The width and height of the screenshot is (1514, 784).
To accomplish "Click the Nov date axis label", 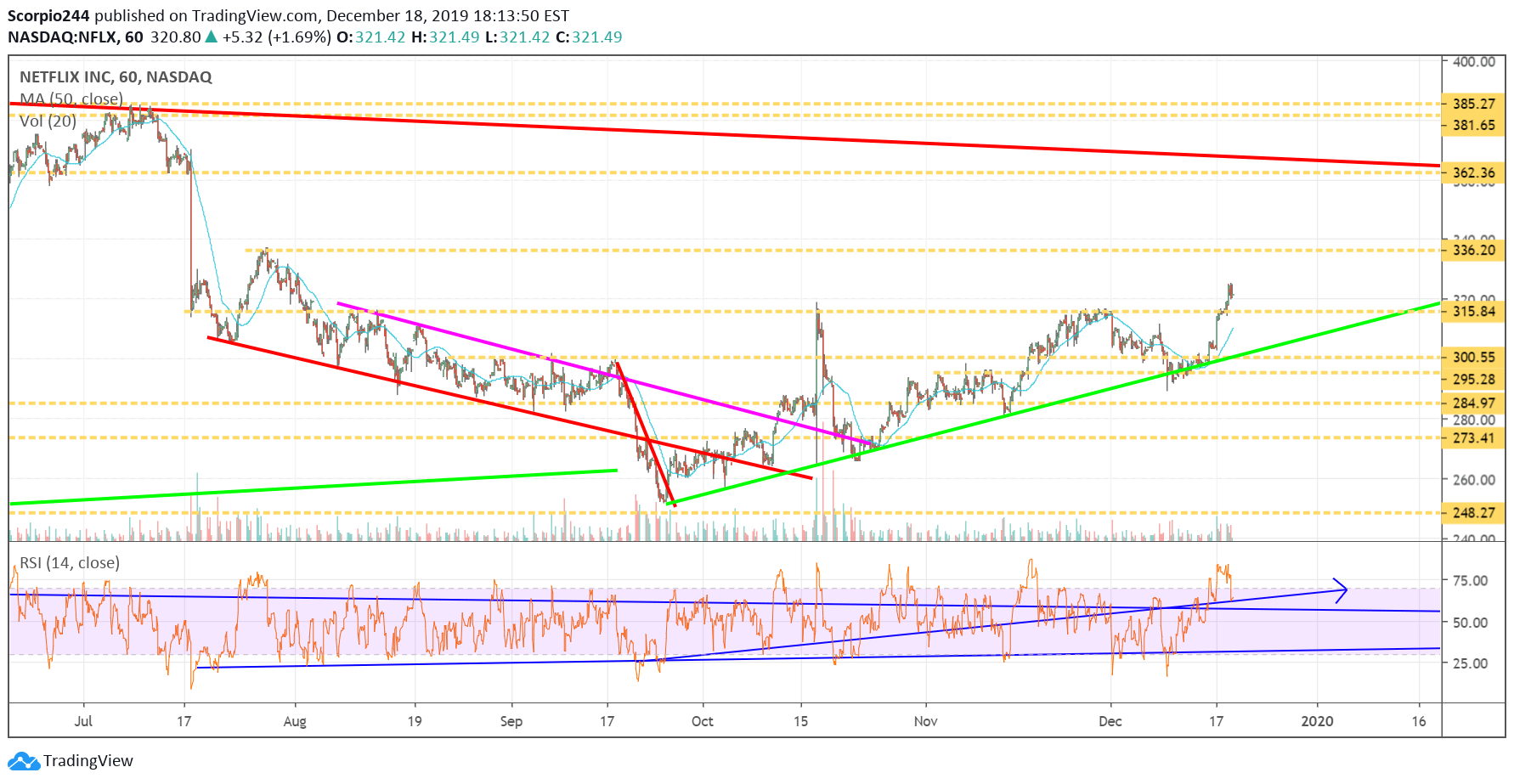I will (x=926, y=721).
